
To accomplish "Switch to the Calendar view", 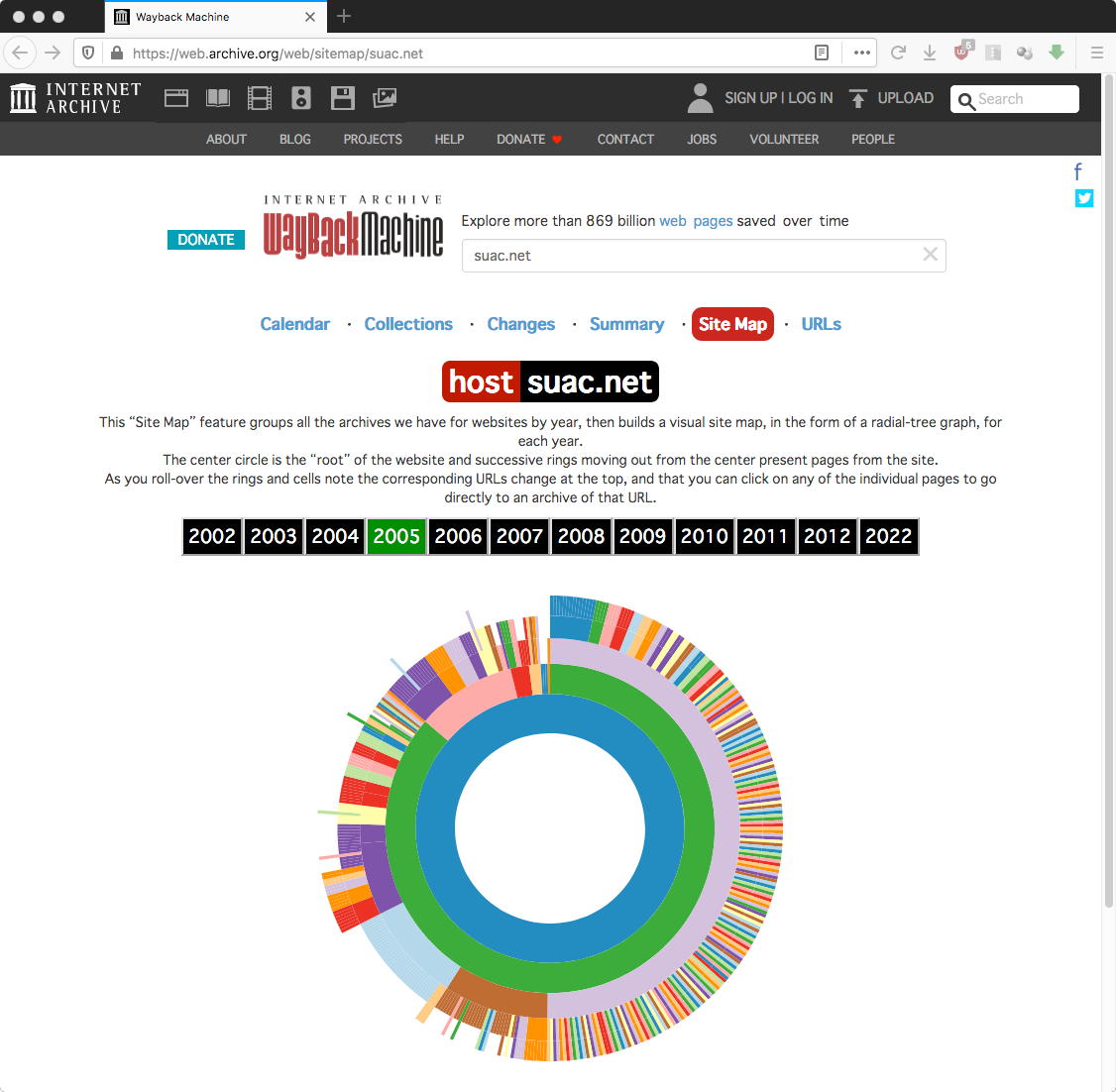I will coord(294,324).
